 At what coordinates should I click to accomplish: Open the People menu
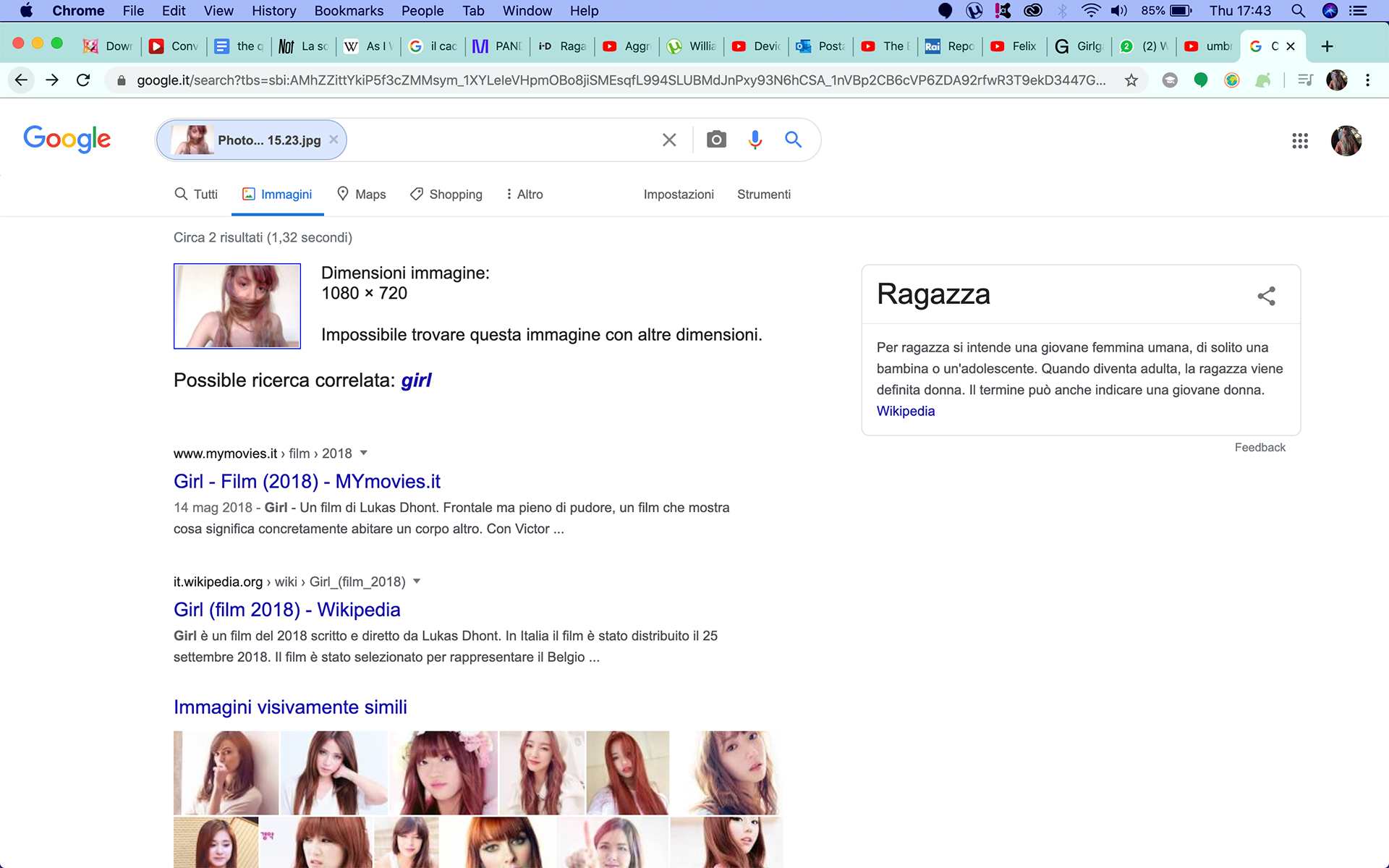click(422, 11)
